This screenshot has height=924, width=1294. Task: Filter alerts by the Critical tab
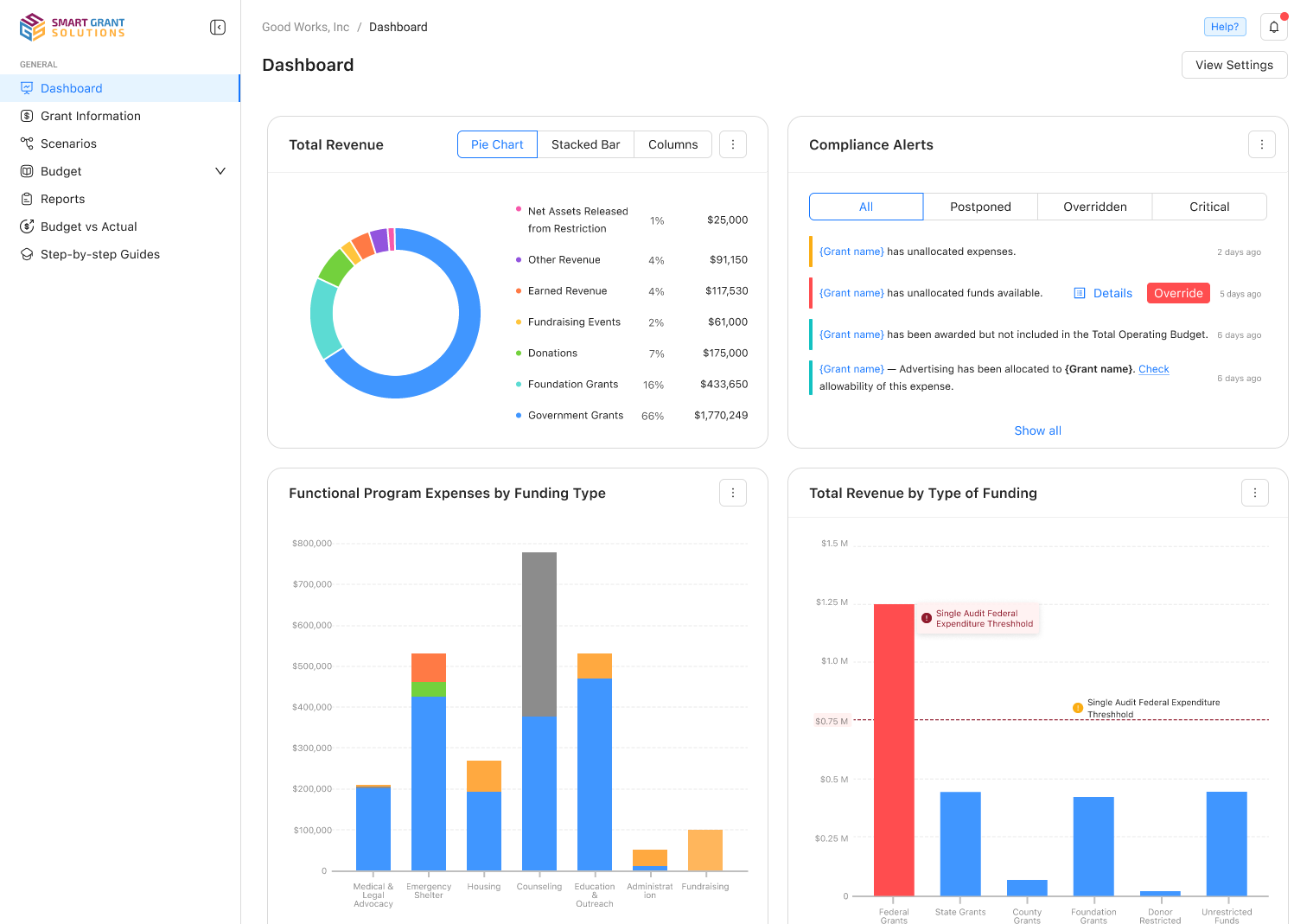click(1208, 207)
